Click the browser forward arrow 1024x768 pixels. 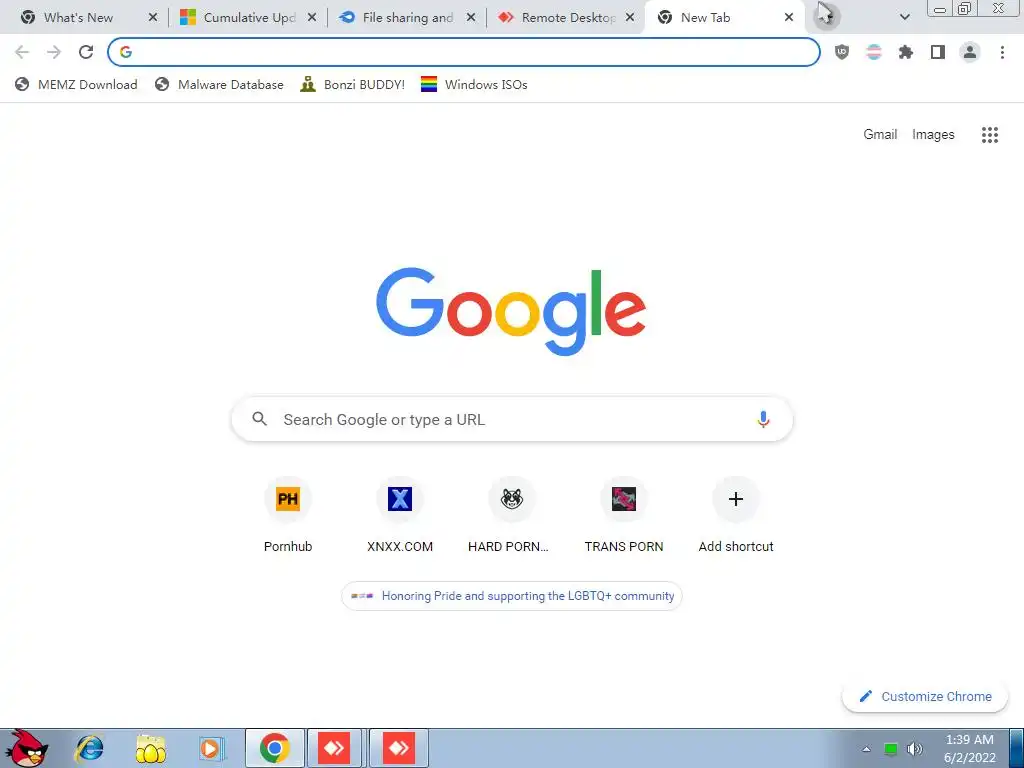[x=54, y=52]
